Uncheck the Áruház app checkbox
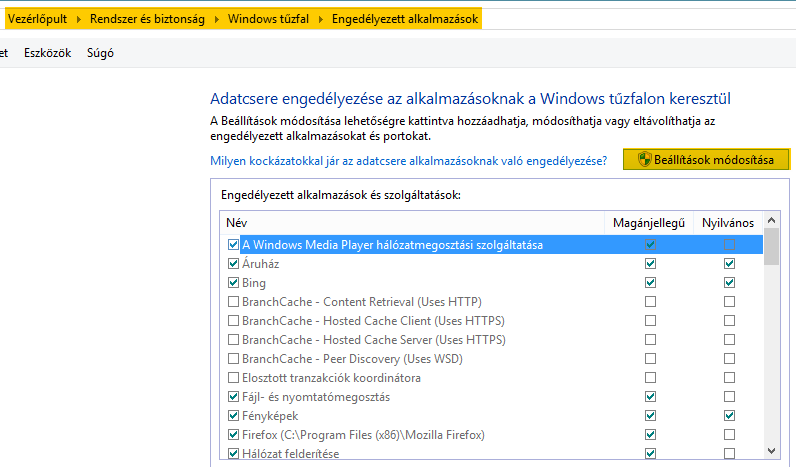 (x=234, y=264)
